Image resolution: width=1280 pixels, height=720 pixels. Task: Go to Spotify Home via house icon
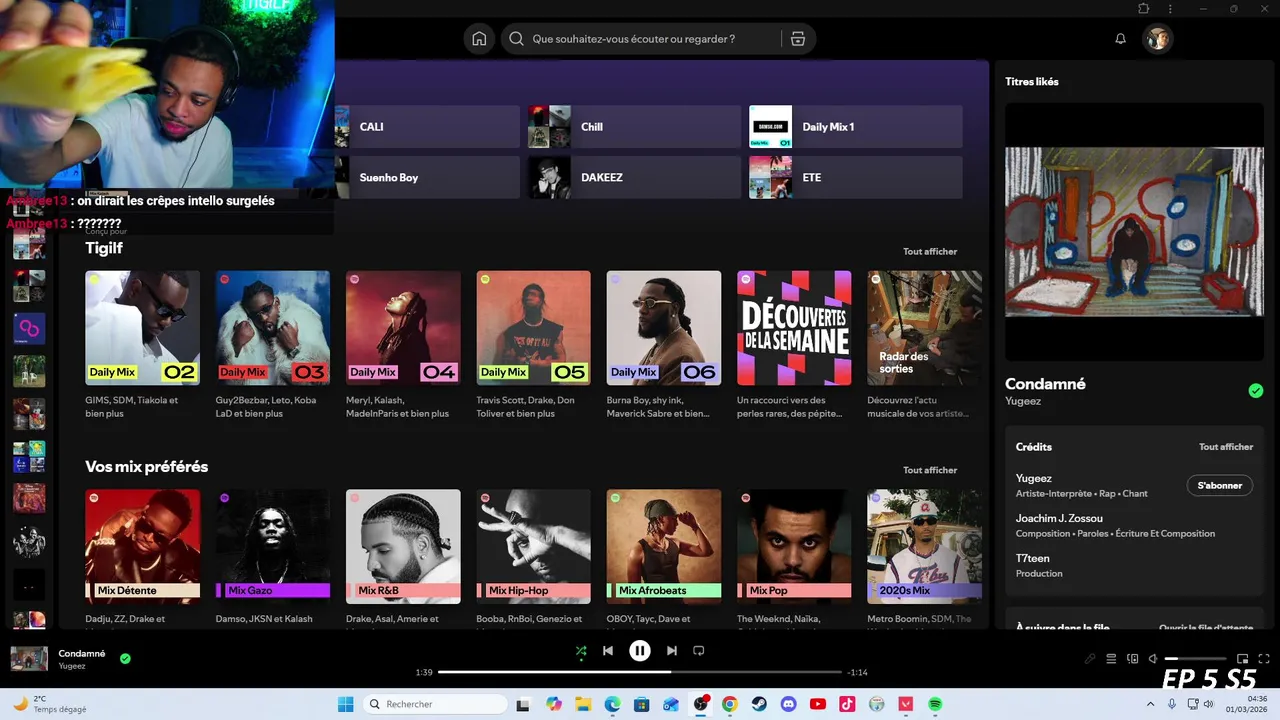point(479,39)
